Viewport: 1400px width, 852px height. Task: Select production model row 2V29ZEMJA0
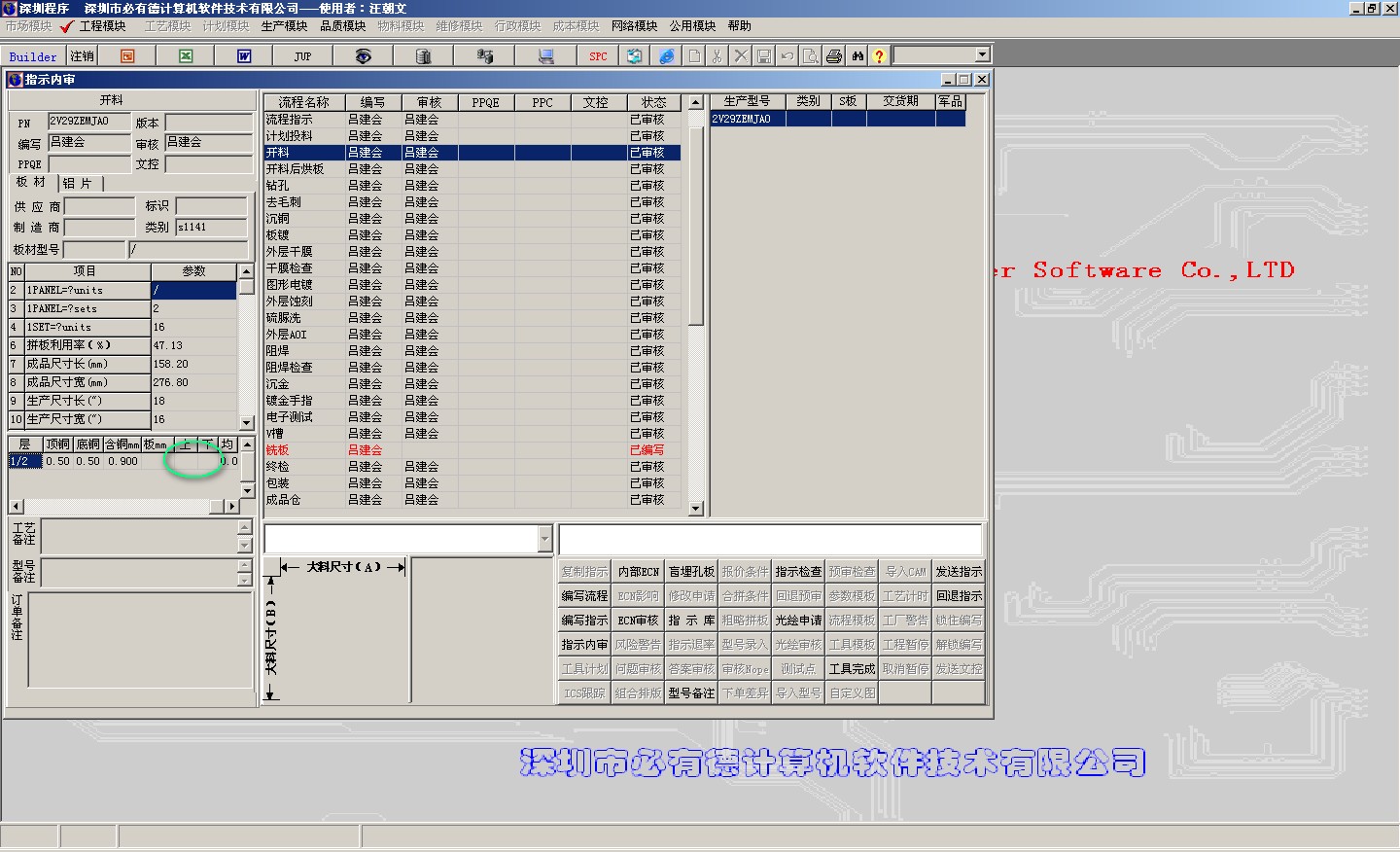pyautogui.click(x=838, y=119)
